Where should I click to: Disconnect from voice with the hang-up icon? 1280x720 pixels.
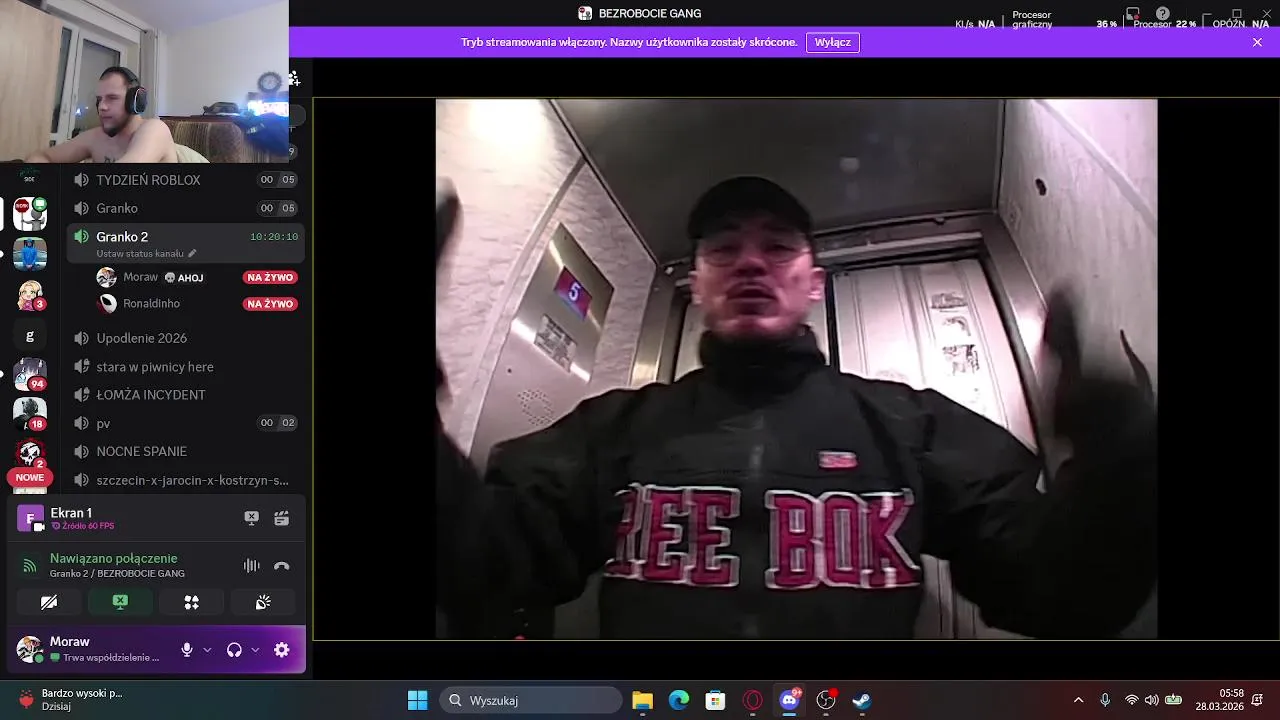click(x=282, y=566)
